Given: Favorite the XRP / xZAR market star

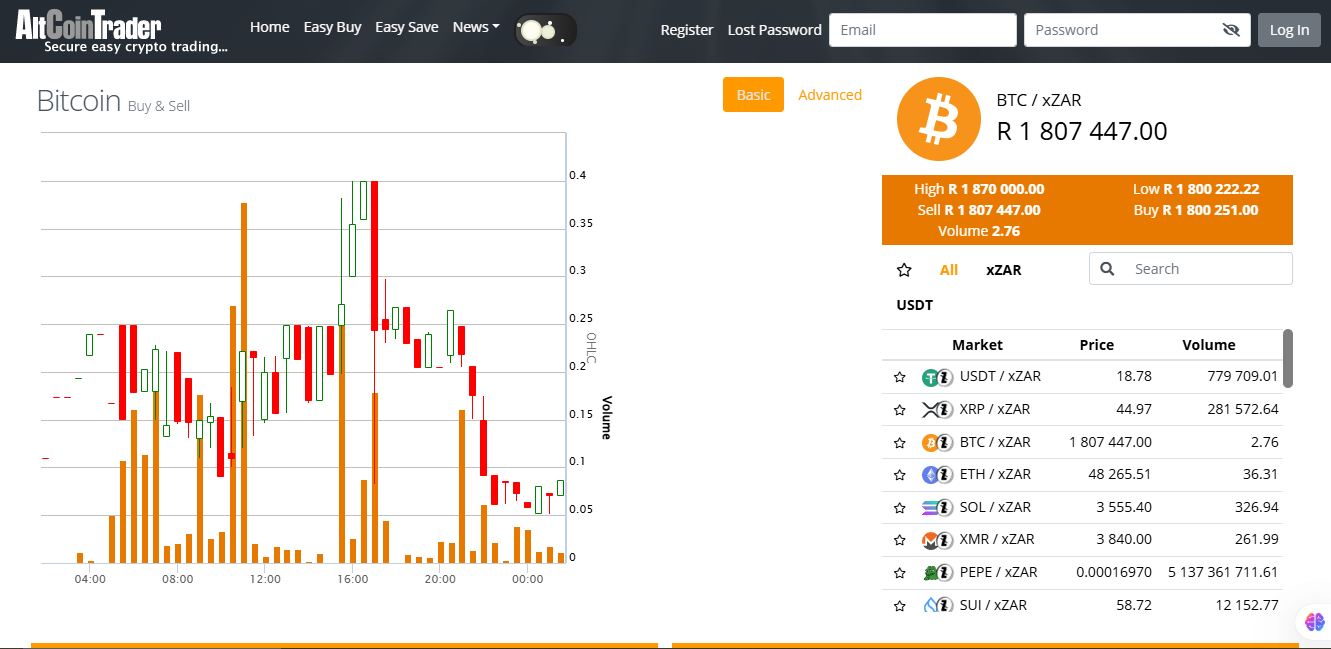Looking at the screenshot, I should (899, 410).
